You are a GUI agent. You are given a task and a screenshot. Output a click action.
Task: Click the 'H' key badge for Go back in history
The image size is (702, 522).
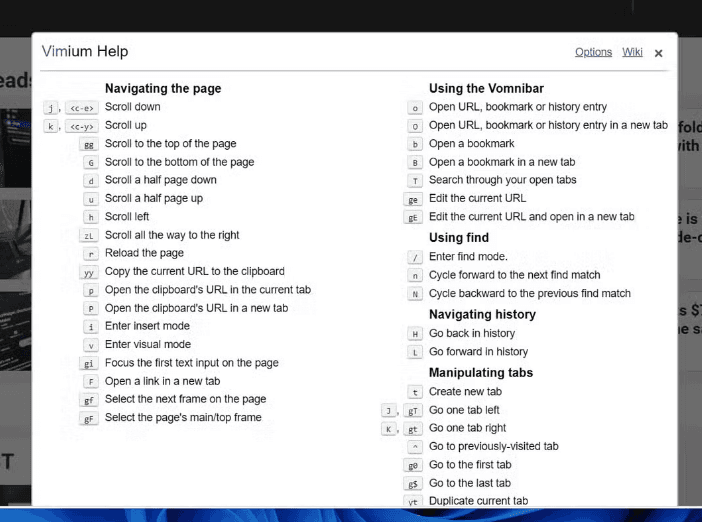point(415,334)
